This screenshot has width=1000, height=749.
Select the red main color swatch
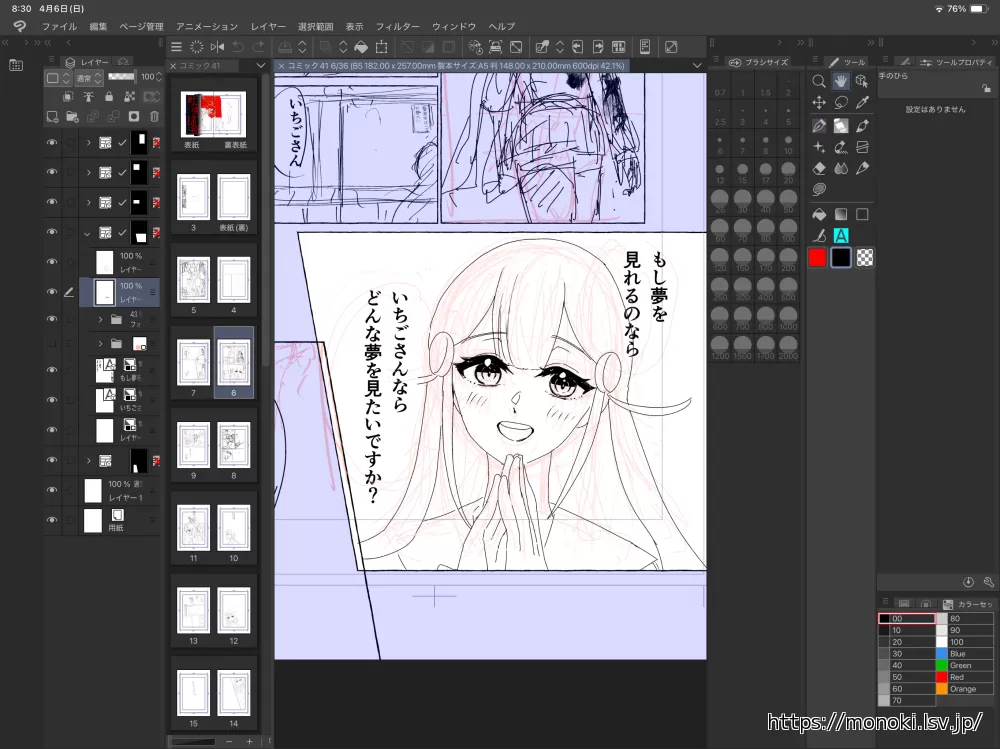[818, 257]
